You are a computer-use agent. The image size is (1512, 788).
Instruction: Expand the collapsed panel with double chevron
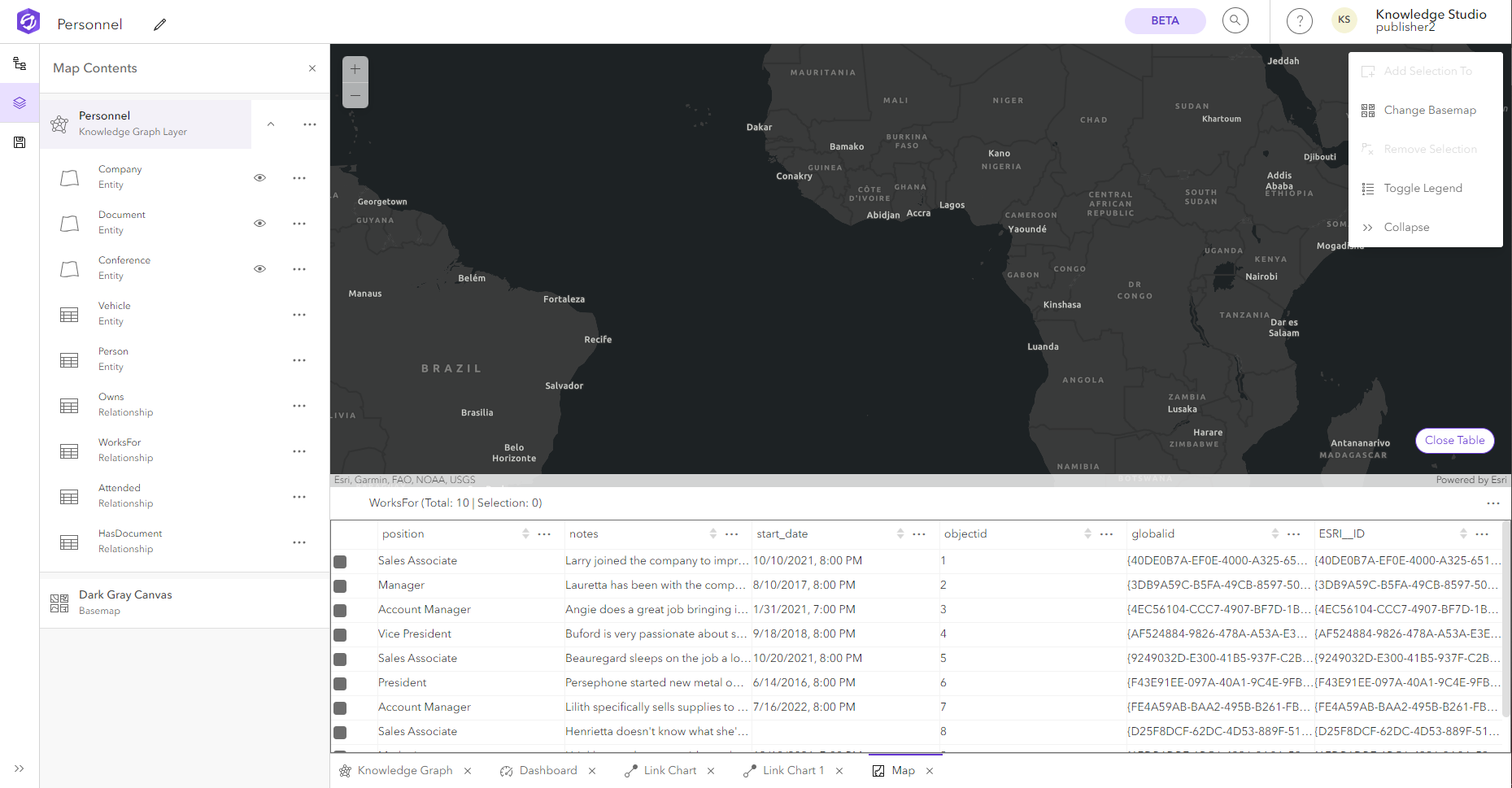click(x=20, y=768)
